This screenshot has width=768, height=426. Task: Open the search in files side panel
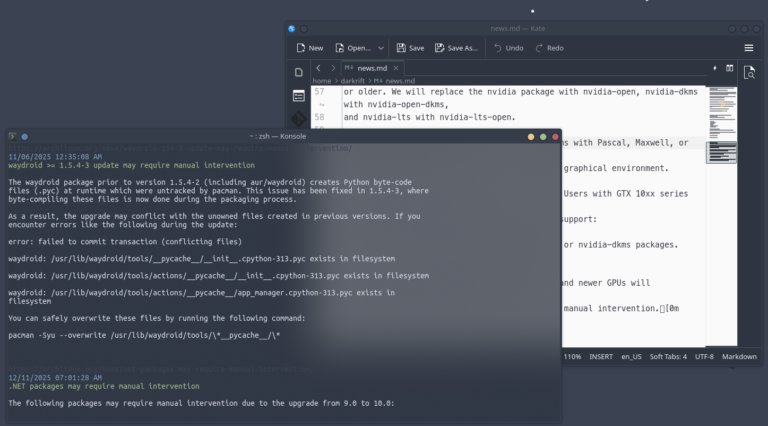[749, 72]
